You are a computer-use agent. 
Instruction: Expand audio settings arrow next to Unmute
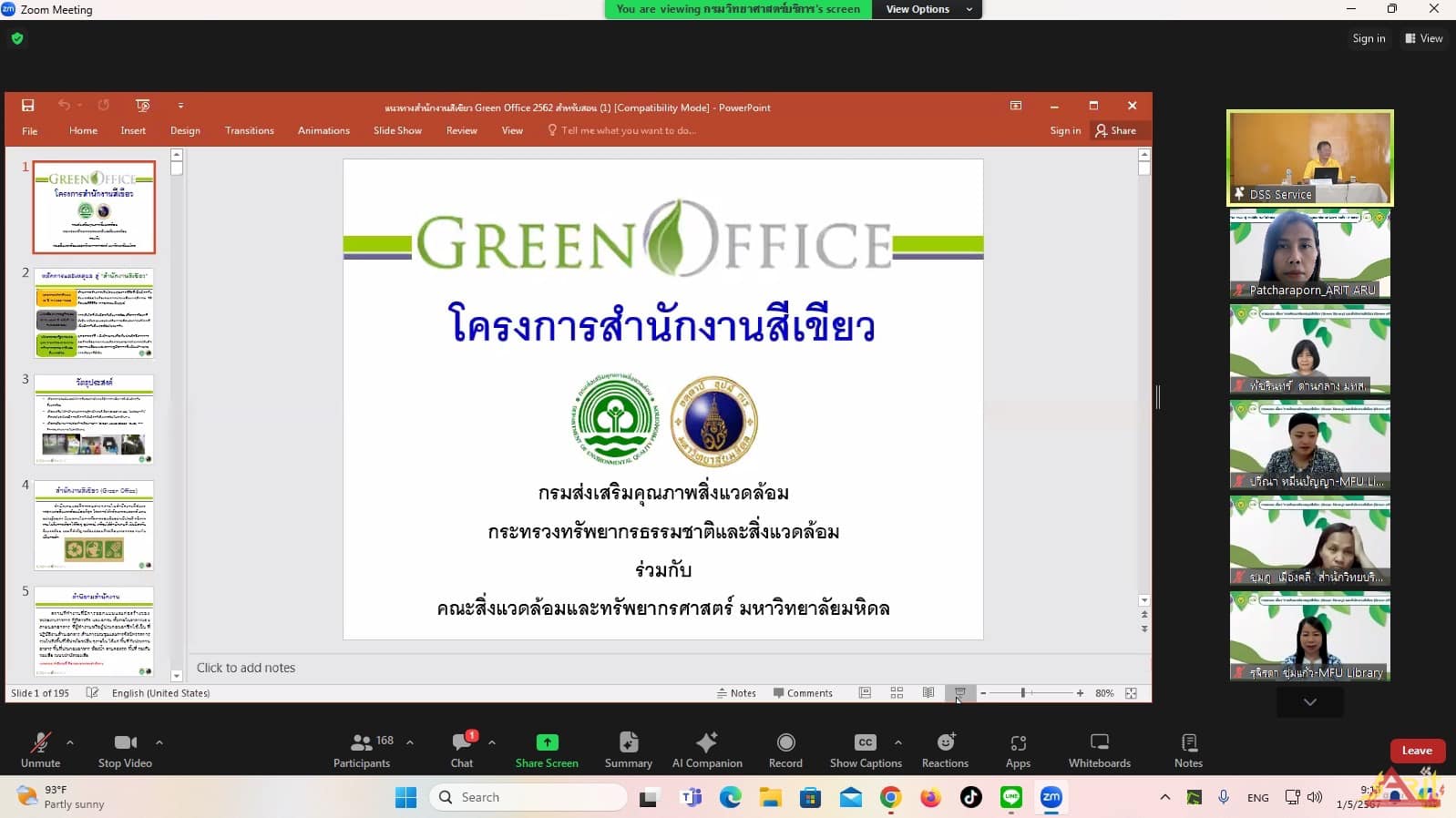point(70,742)
